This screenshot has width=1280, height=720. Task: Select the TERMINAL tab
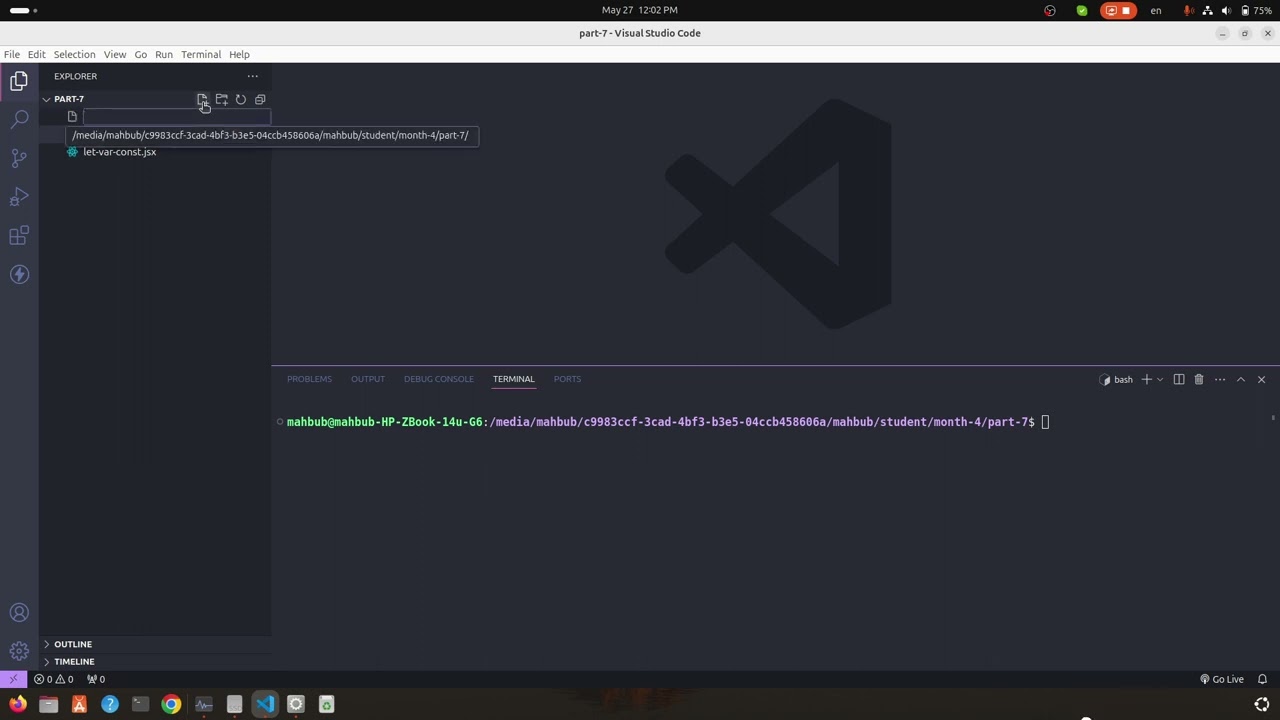tap(514, 379)
